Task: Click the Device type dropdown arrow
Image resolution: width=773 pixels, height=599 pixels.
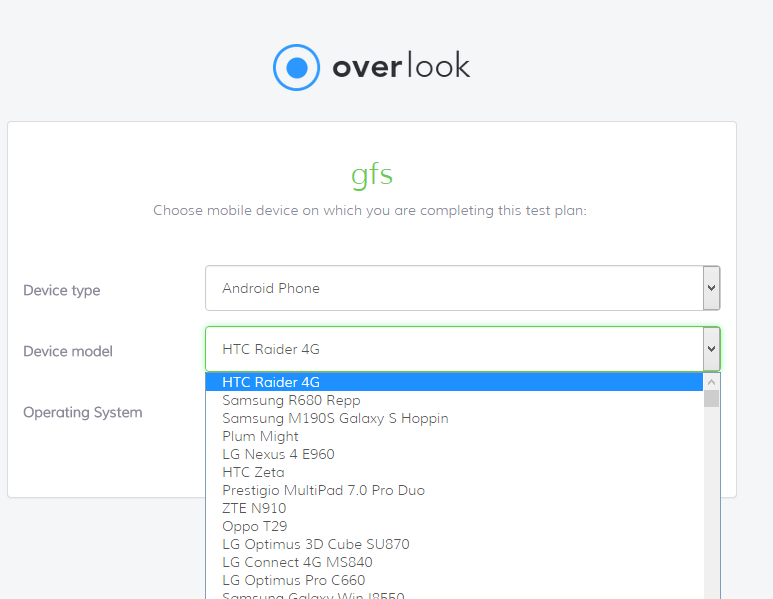Action: point(711,288)
